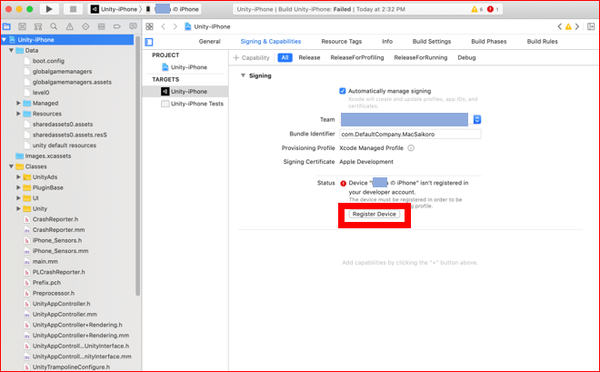Toggle the targets list sidebar icon

pos(149,42)
